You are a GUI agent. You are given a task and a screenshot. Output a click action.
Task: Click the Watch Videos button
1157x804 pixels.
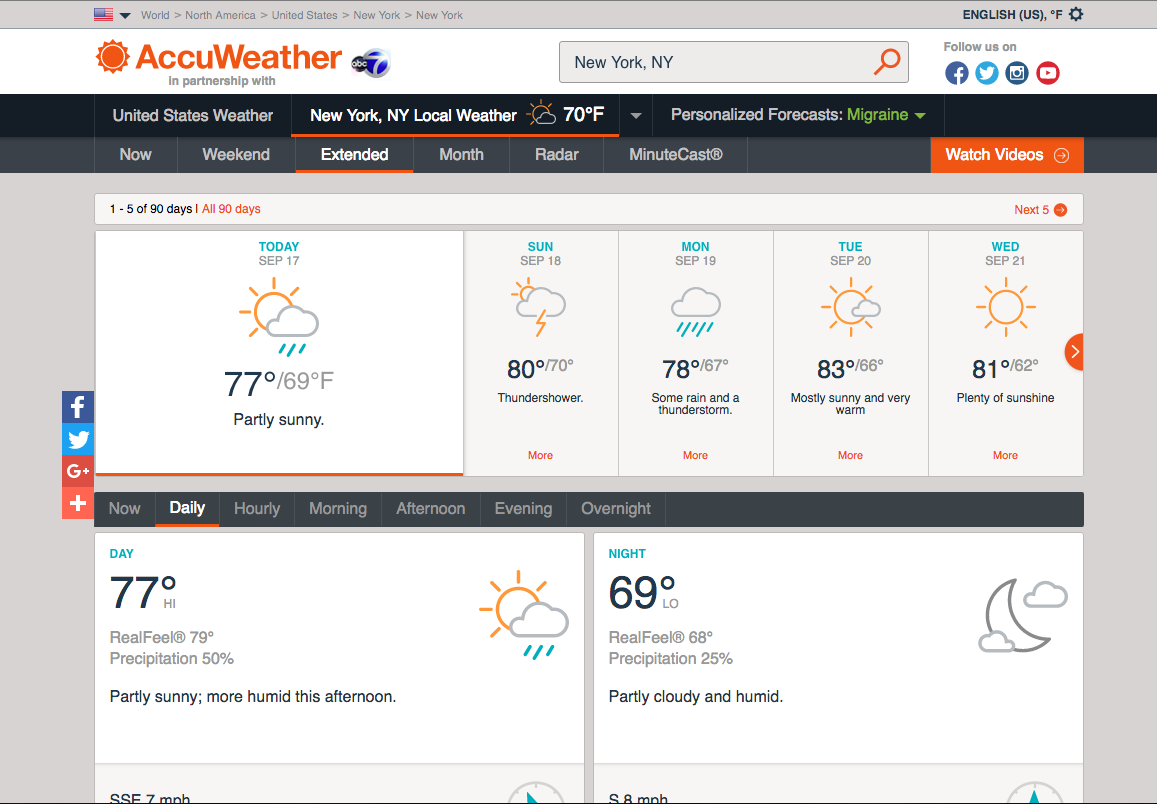[x=1006, y=155]
